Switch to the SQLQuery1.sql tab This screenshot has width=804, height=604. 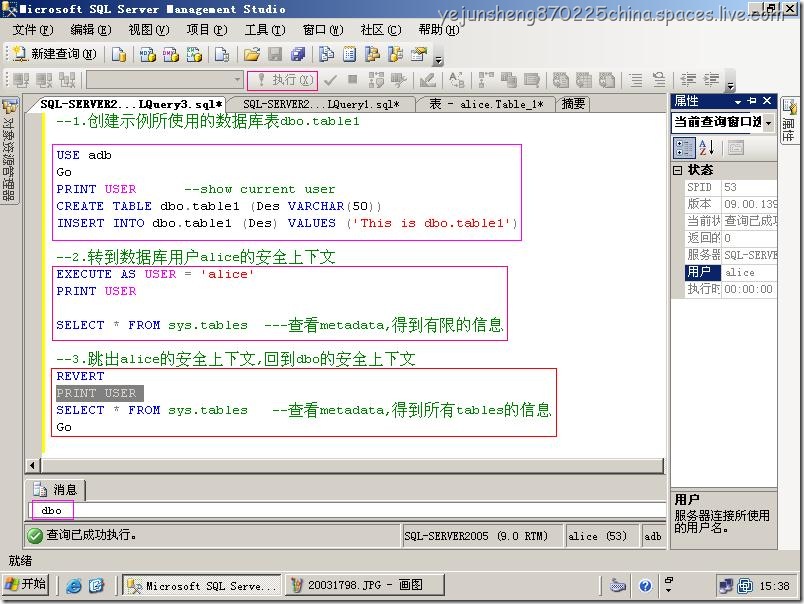(321, 104)
